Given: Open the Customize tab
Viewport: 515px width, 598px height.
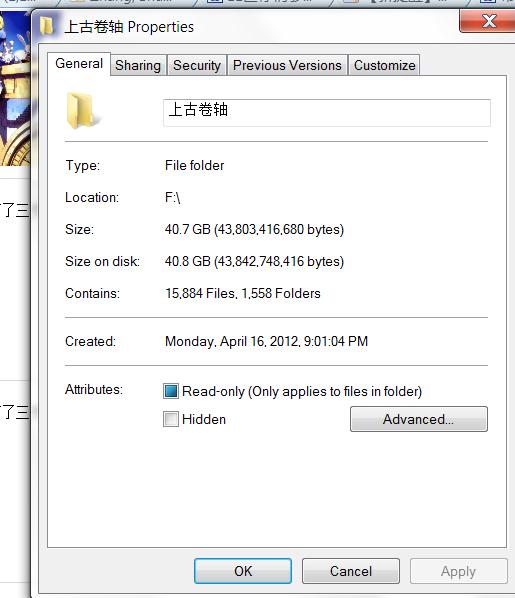Looking at the screenshot, I should coord(385,65).
